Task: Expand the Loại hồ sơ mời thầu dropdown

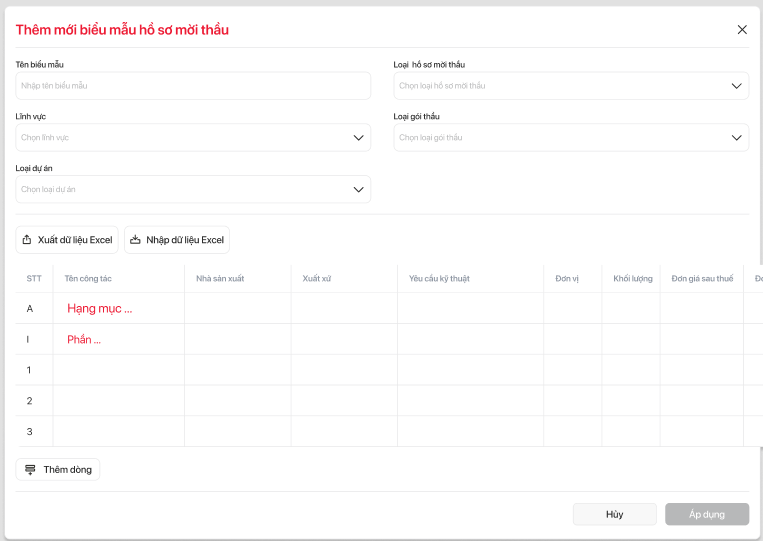Action: pos(738,86)
